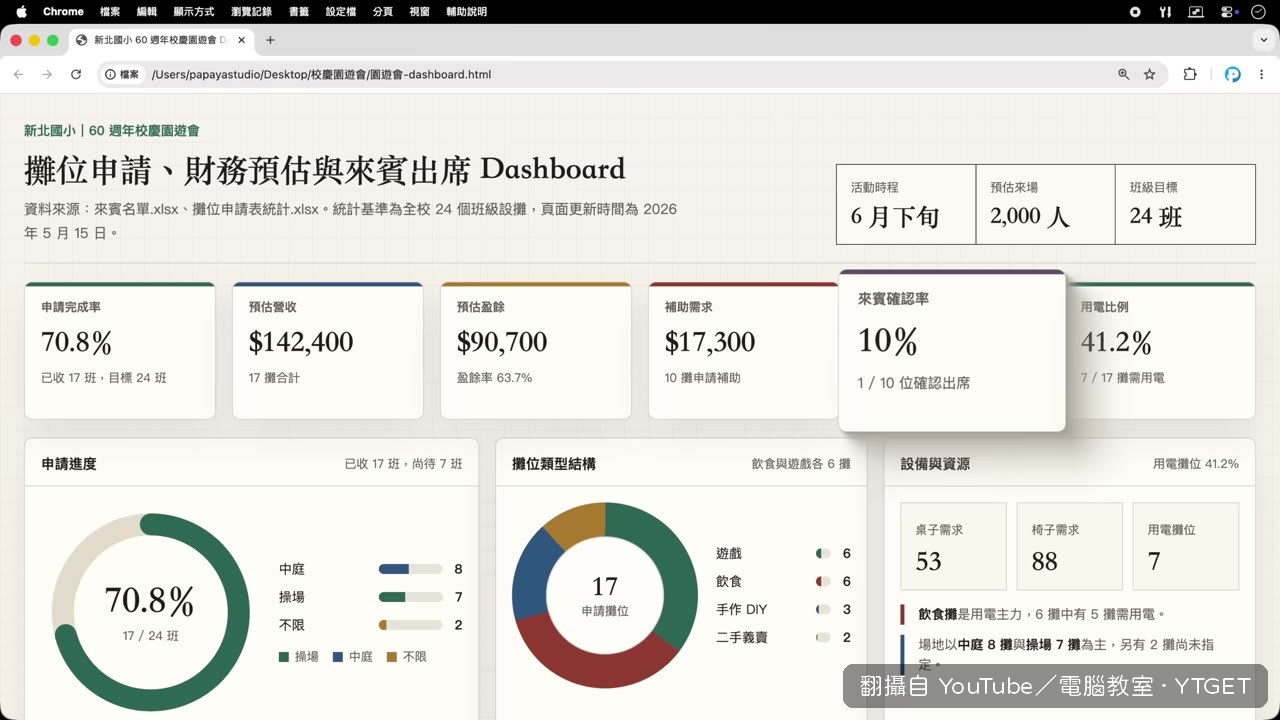Click the blue 中庭 legend swatch
This screenshot has width=1280, height=720.
pos(338,657)
